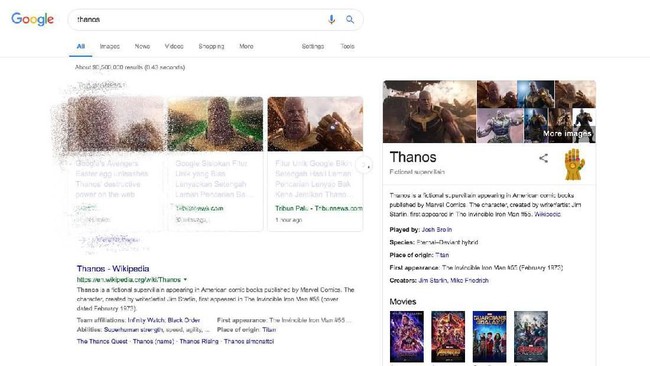Click More images overlay

567,133
